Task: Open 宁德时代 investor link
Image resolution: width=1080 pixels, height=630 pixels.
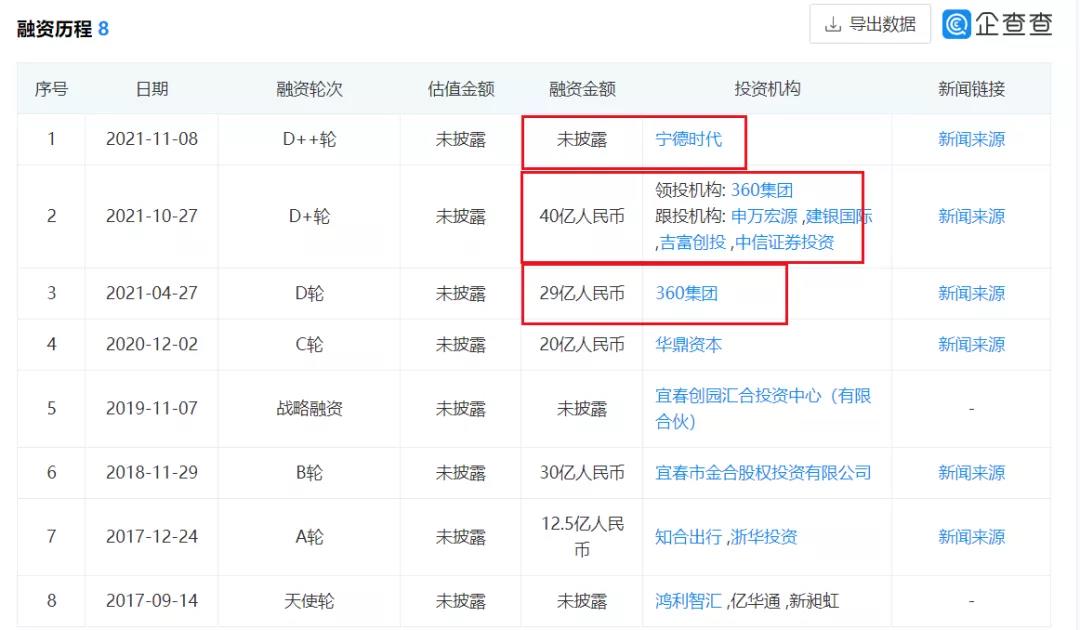Action: tap(688, 139)
